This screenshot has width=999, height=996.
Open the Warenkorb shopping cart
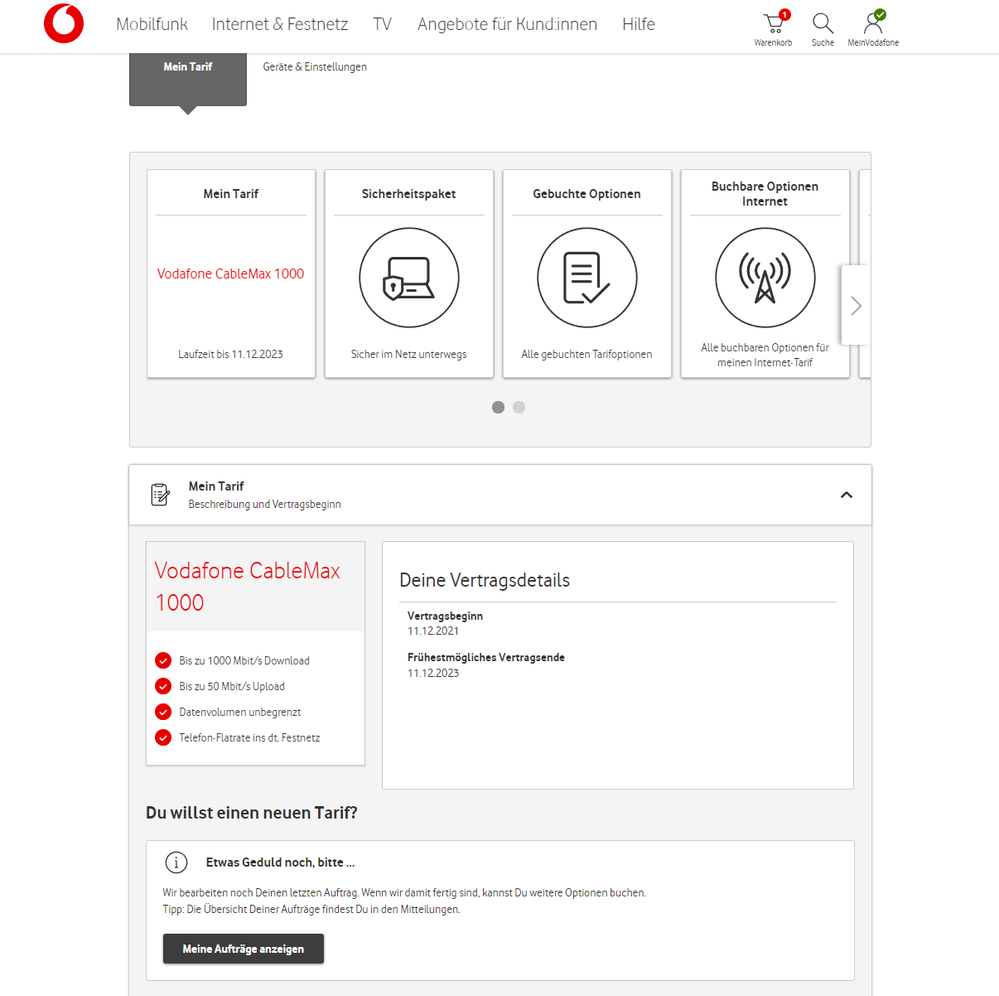tap(773, 28)
